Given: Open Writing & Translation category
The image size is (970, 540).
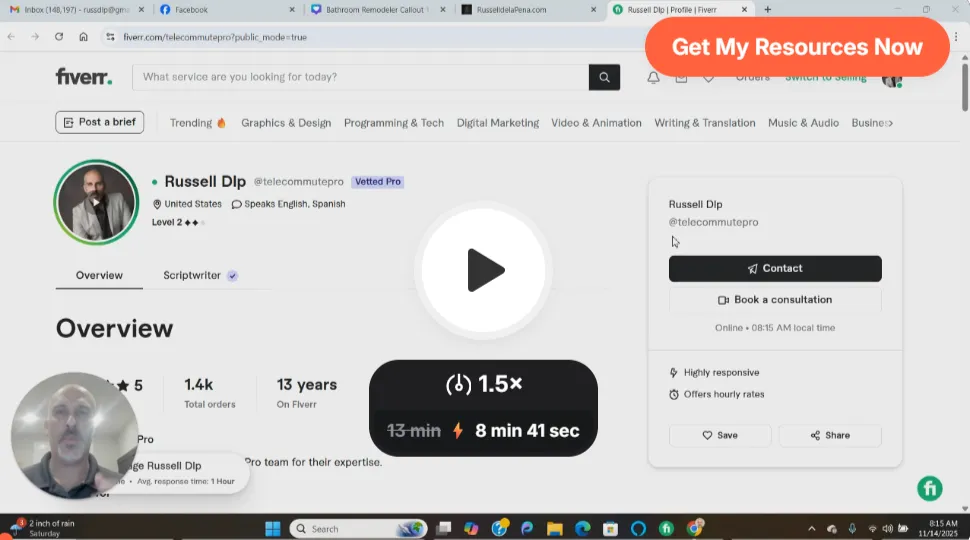Looking at the screenshot, I should pos(705,123).
